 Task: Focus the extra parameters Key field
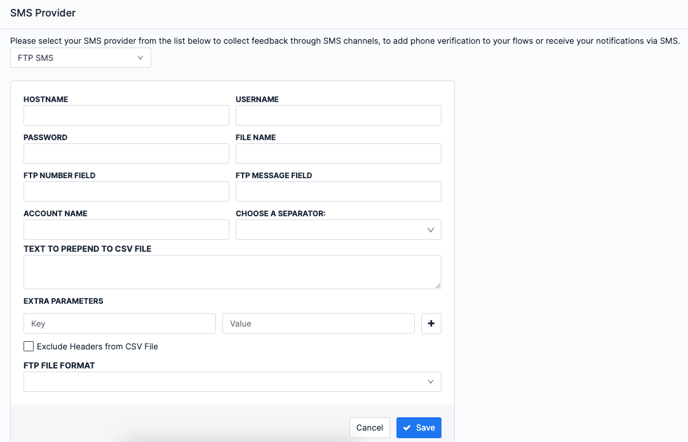tap(119, 323)
